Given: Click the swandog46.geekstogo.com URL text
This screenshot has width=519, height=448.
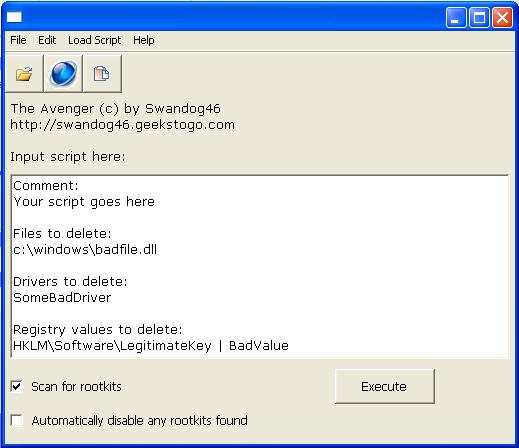Looking at the screenshot, I should pos(122,125).
